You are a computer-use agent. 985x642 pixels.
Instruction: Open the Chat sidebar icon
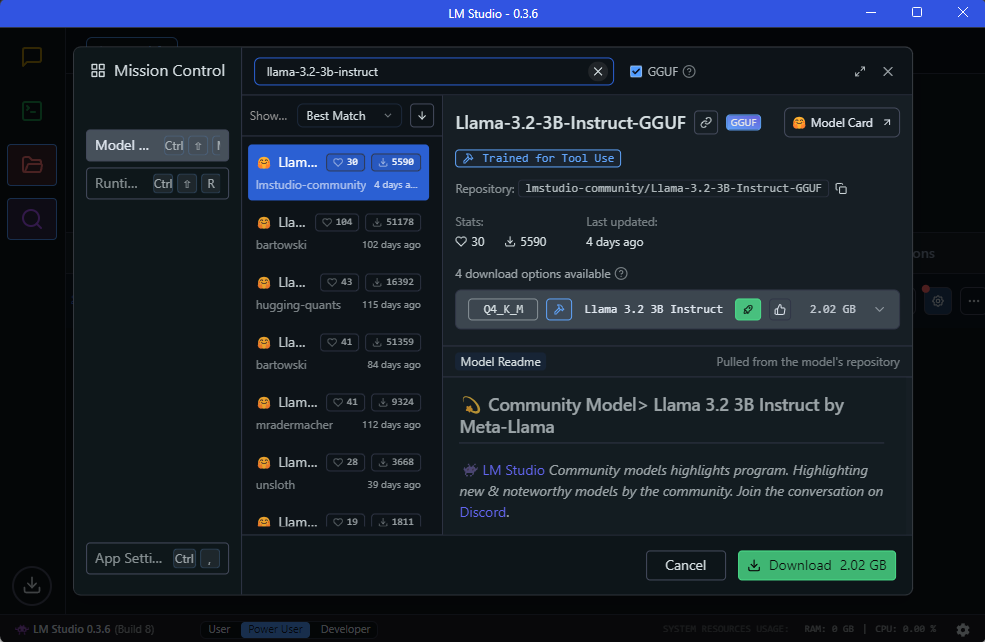[x=32, y=57]
